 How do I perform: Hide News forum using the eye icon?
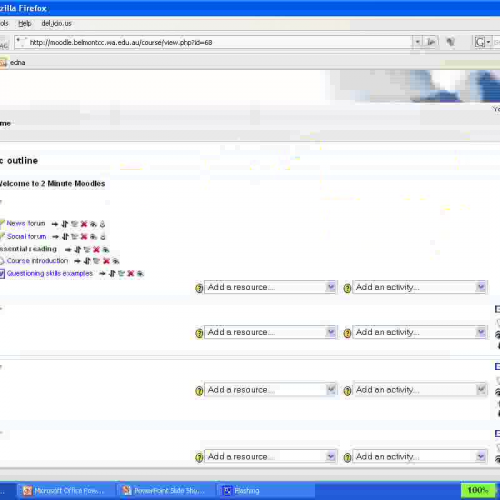[x=93, y=224]
